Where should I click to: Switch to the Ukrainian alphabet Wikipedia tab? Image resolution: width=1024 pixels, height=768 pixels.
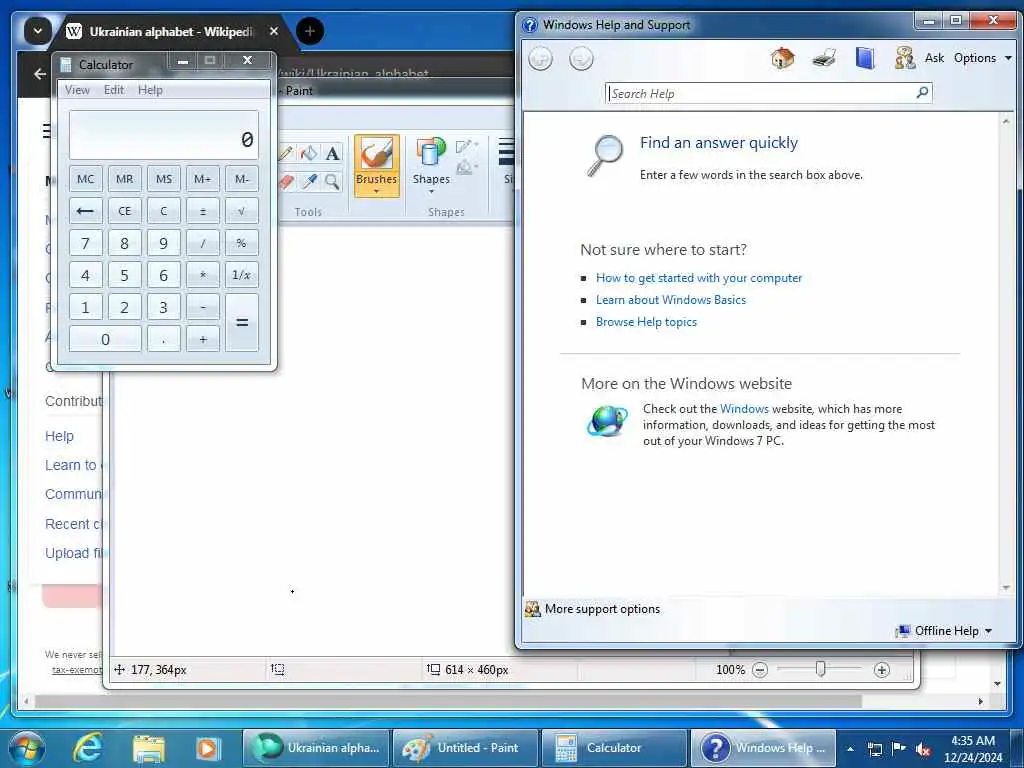click(170, 31)
